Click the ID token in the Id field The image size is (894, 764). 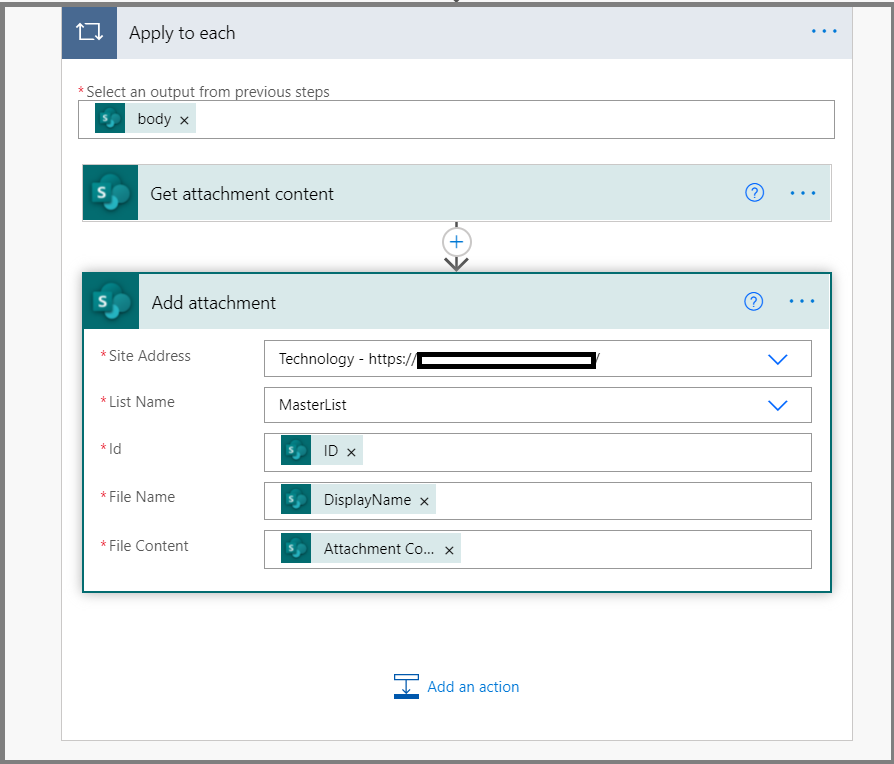[330, 450]
